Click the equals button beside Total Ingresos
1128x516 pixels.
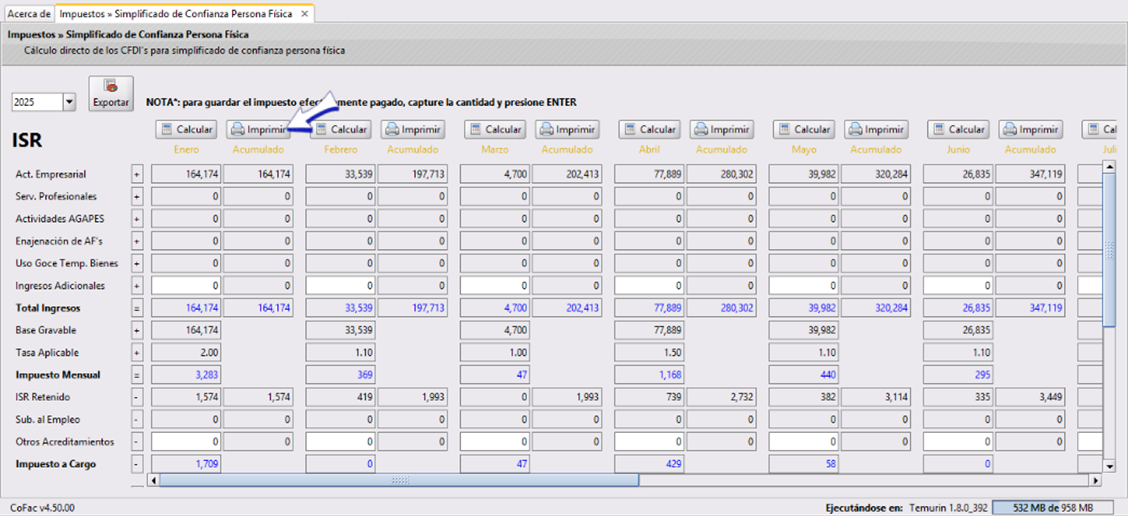tap(137, 308)
